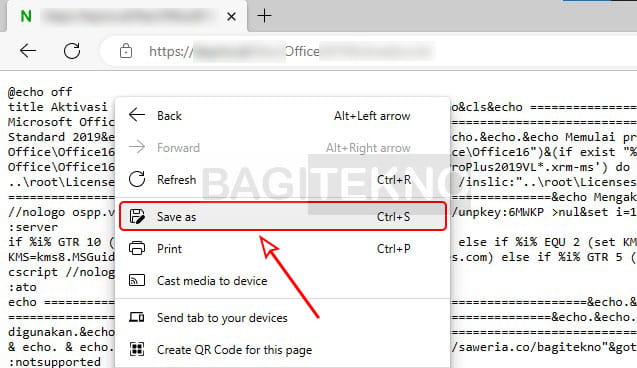Click the cast icon in menu
Screen dimensions: 637x368
137,280
